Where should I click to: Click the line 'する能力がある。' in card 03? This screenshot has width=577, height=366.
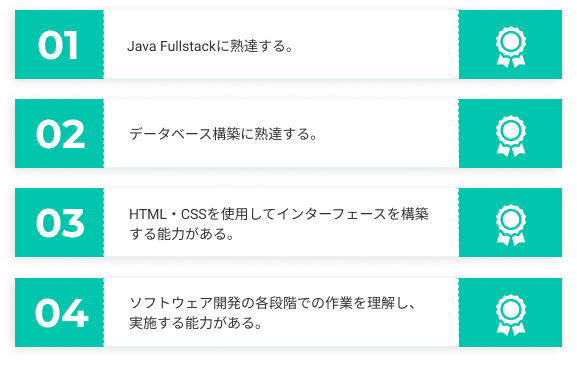coord(182,234)
